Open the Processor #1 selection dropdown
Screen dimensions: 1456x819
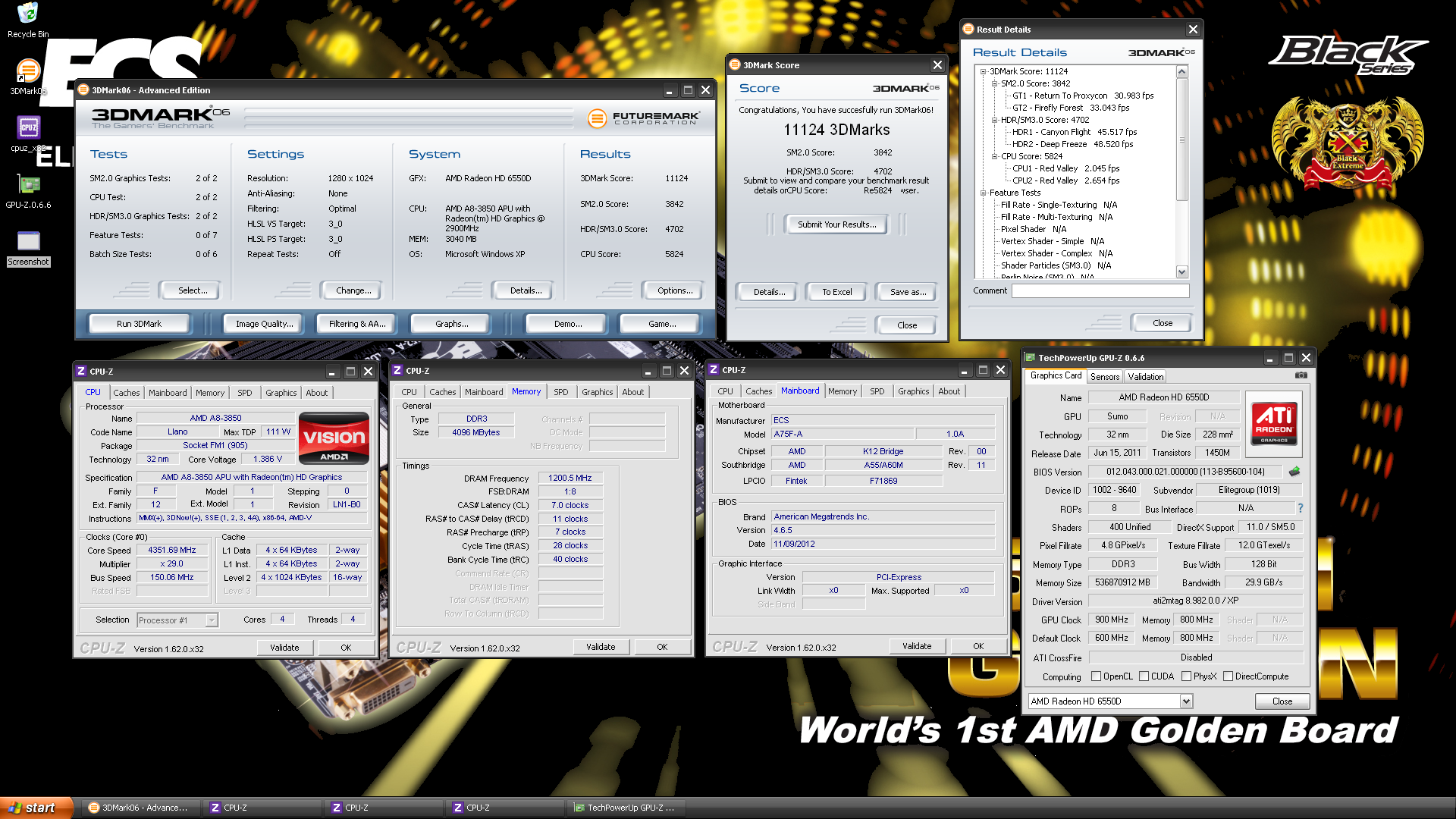click(212, 620)
